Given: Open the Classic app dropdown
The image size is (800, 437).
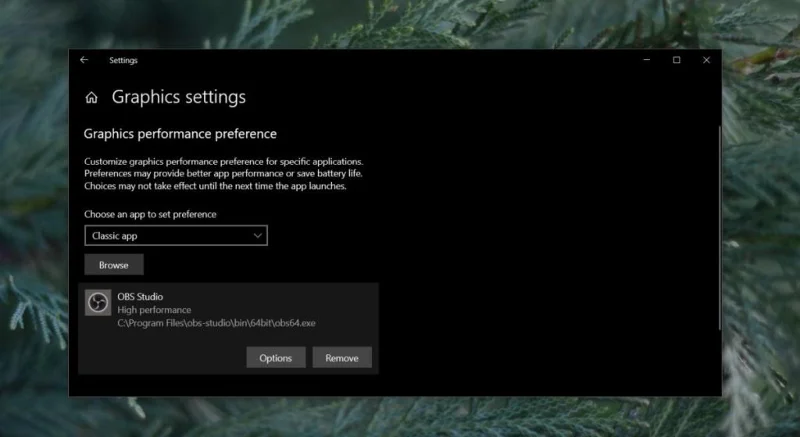Looking at the screenshot, I should 176,236.
